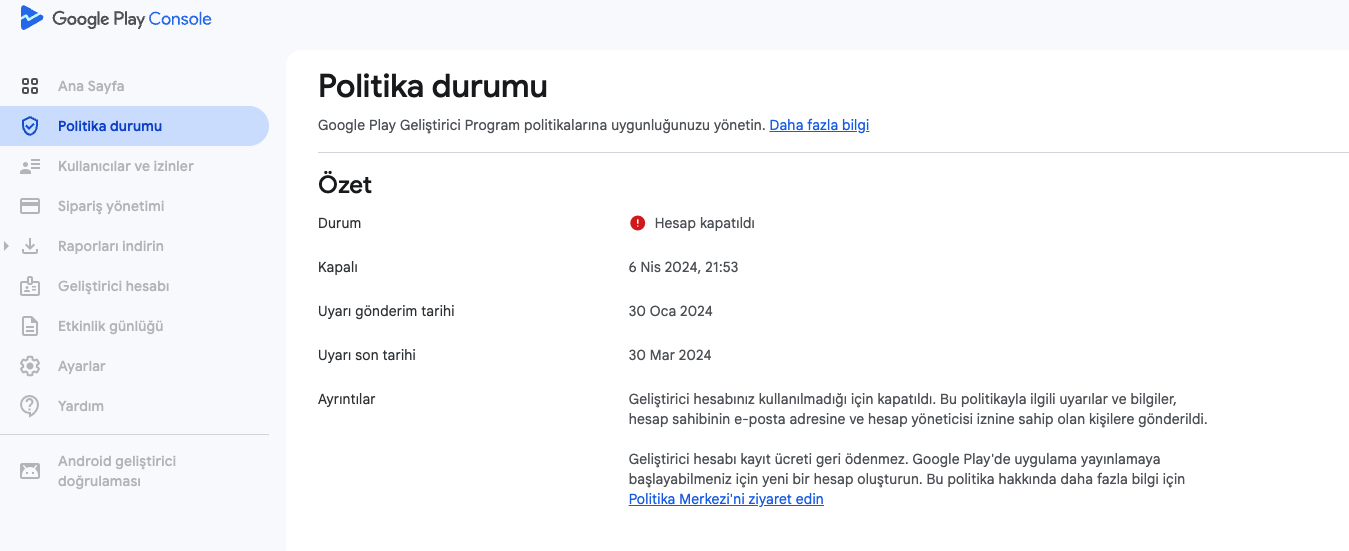Click the Android geliştirici doğrulaması icon
The width and height of the screenshot is (1349, 551).
tap(30, 471)
